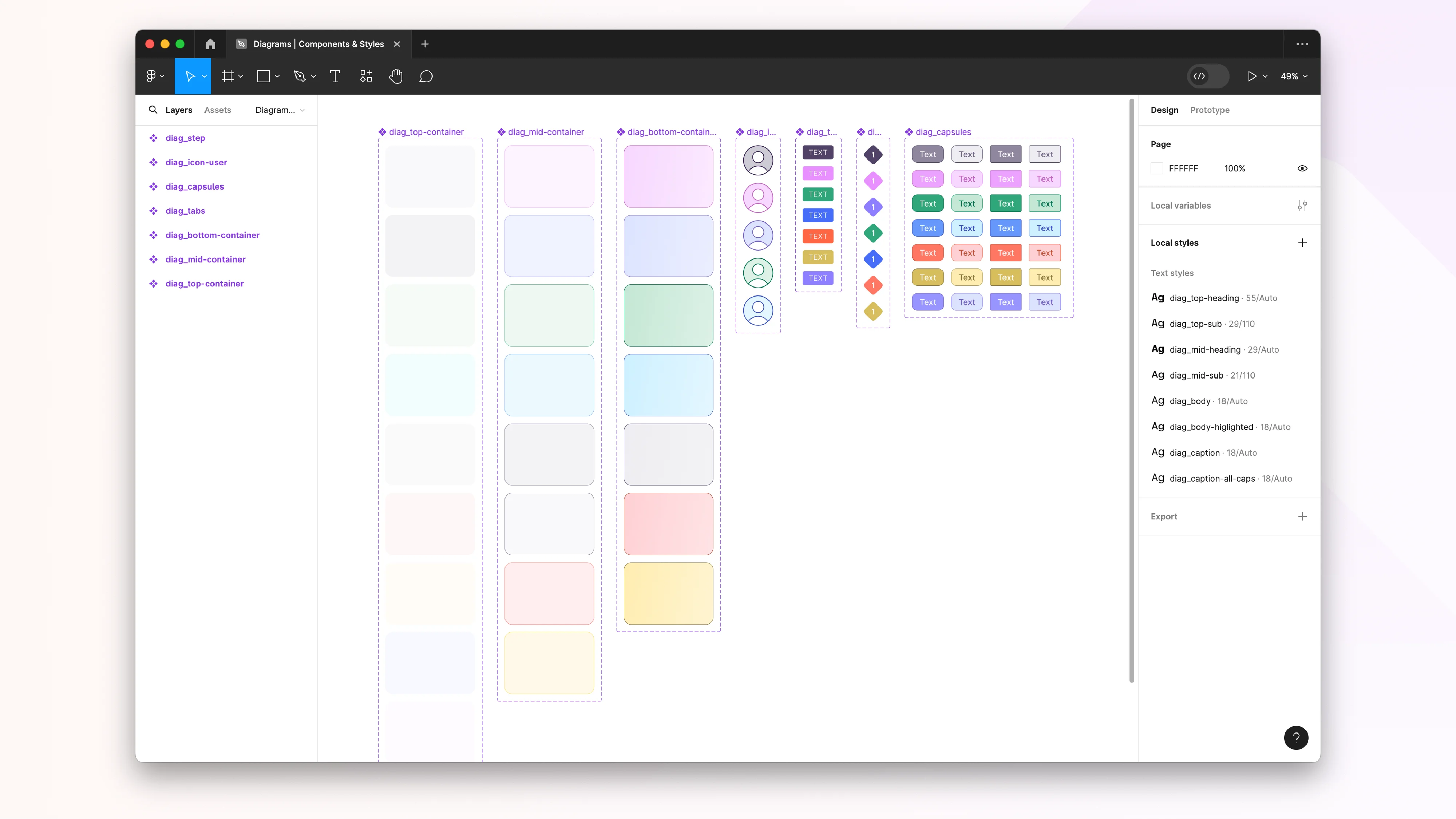Click the help question mark button
The width and height of the screenshot is (1456, 819).
[1296, 737]
